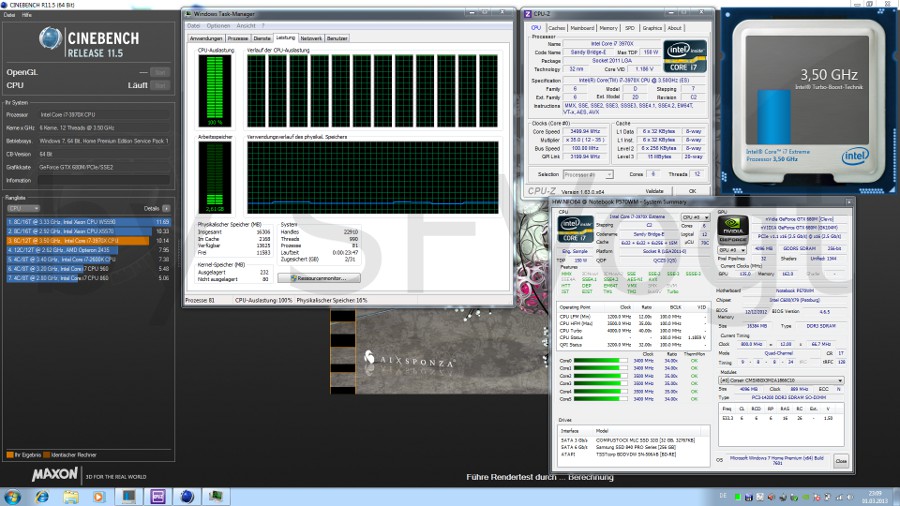Expand ranking Details arrow button
The height and width of the screenshot is (506, 900).
(x=166, y=208)
